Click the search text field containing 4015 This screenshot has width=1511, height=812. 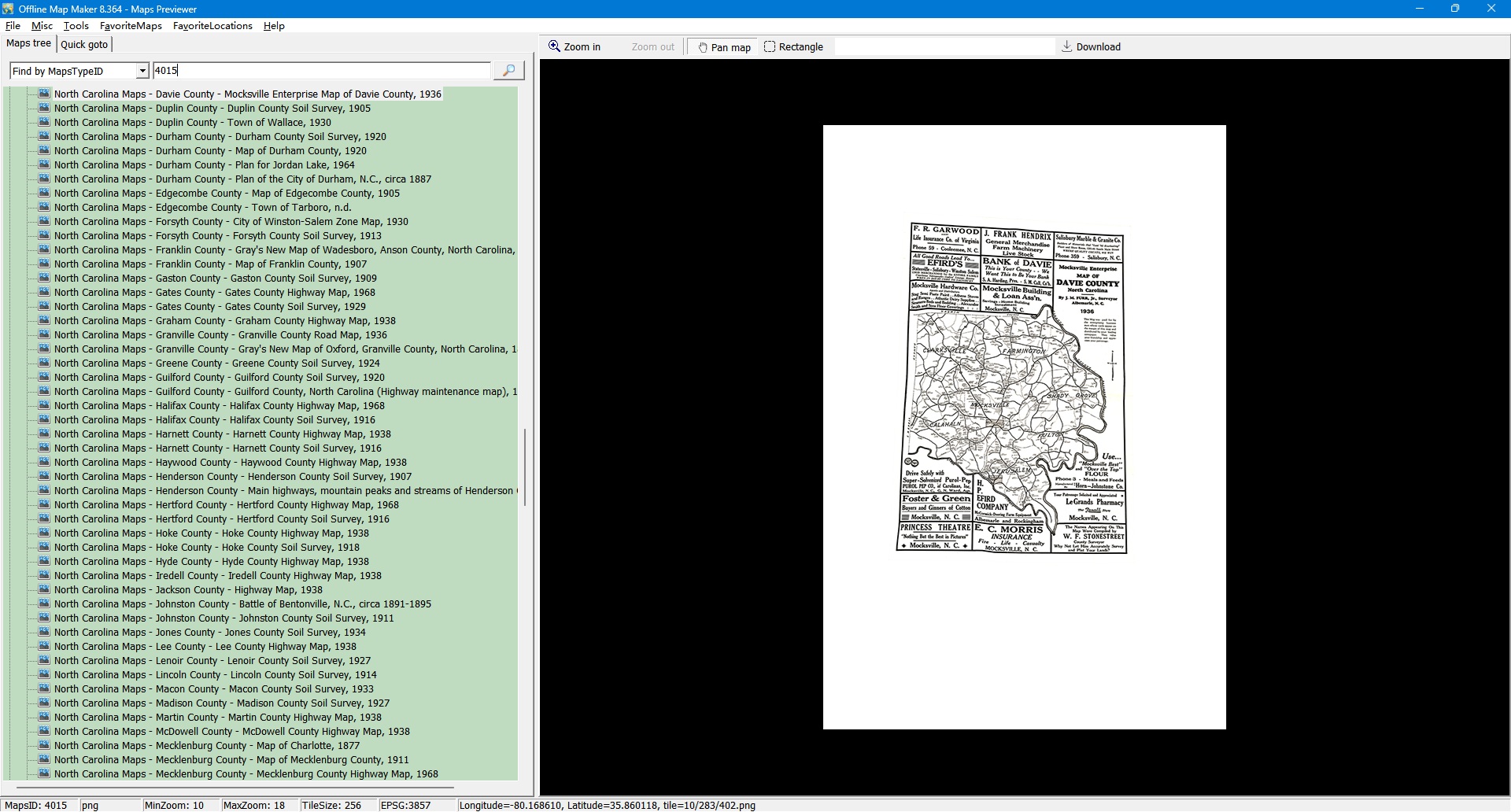[x=321, y=71]
